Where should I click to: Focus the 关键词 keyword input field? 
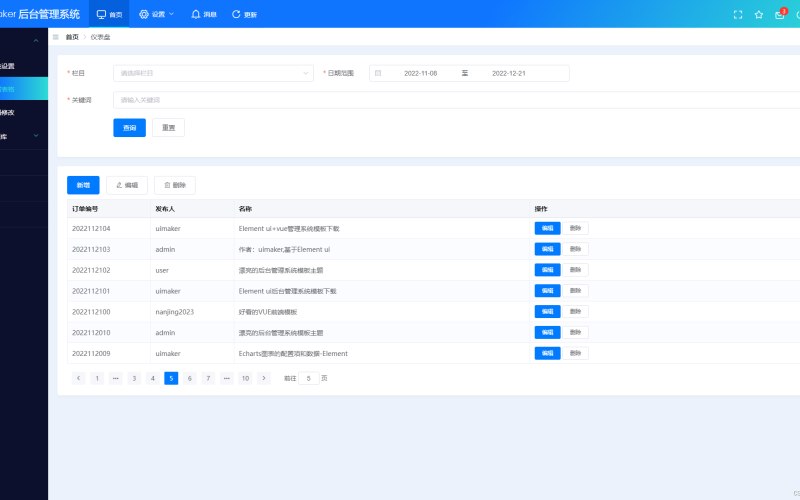point(457,100)
